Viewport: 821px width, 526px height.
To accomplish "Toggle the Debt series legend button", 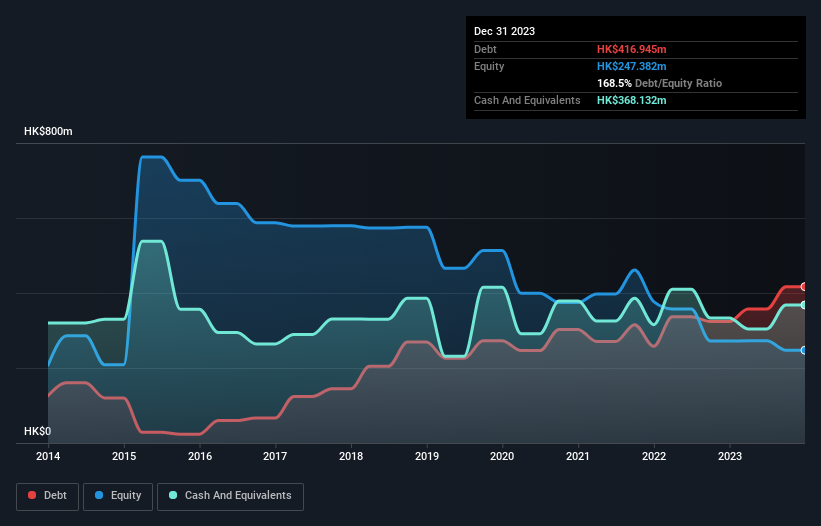I will pos(48,496).
